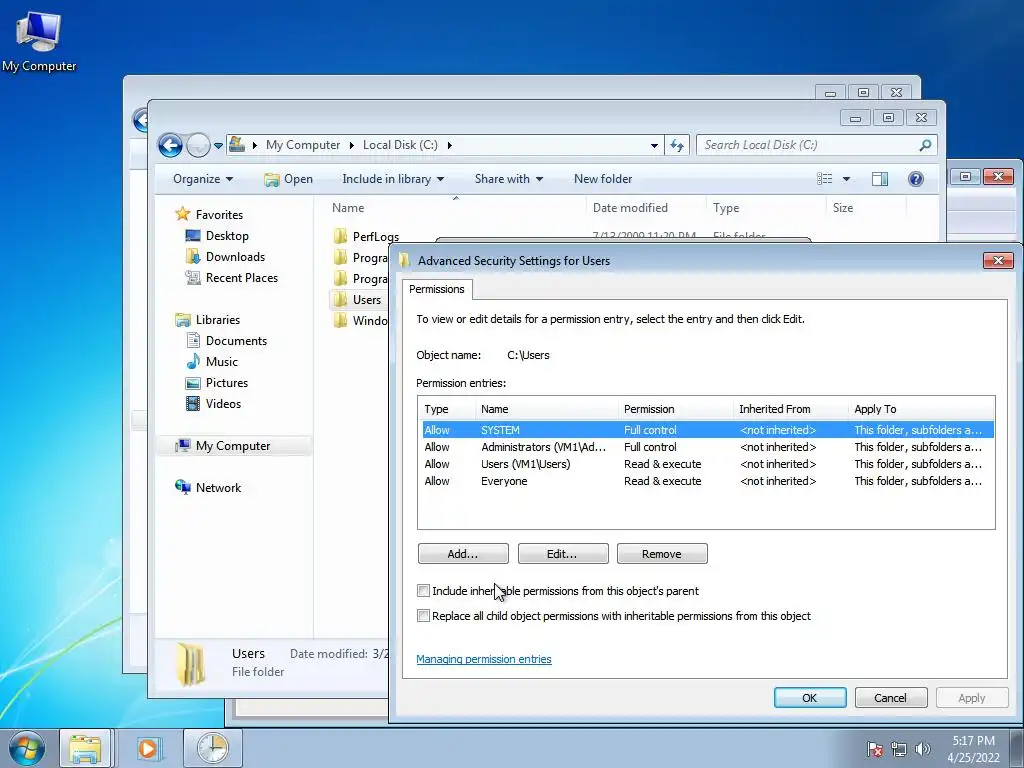Click the forward navigation button in Explorer
This screenshot has width=1024, height=768.
coord(198,145)
